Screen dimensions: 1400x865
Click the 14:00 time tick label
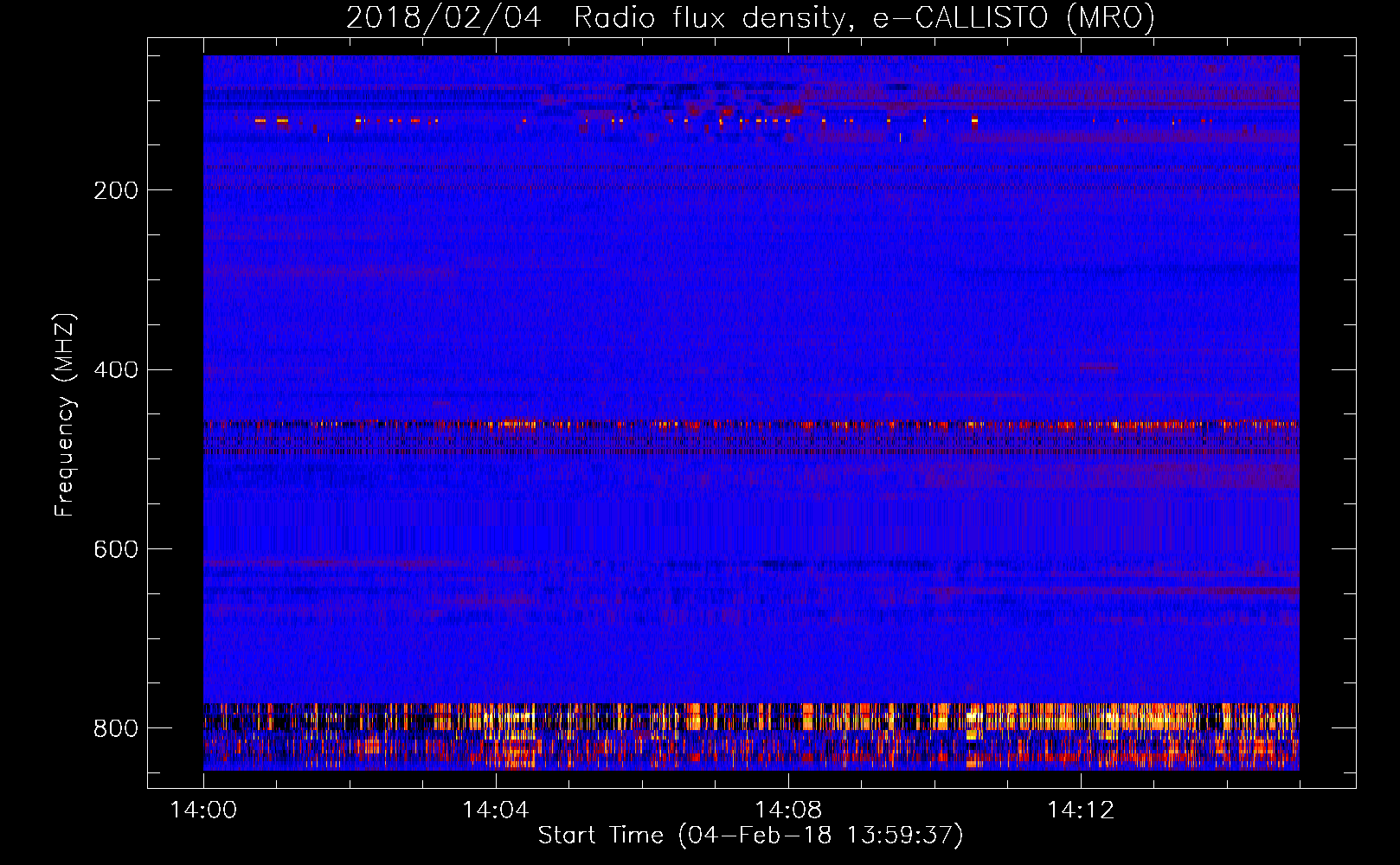tap(203, 811)
